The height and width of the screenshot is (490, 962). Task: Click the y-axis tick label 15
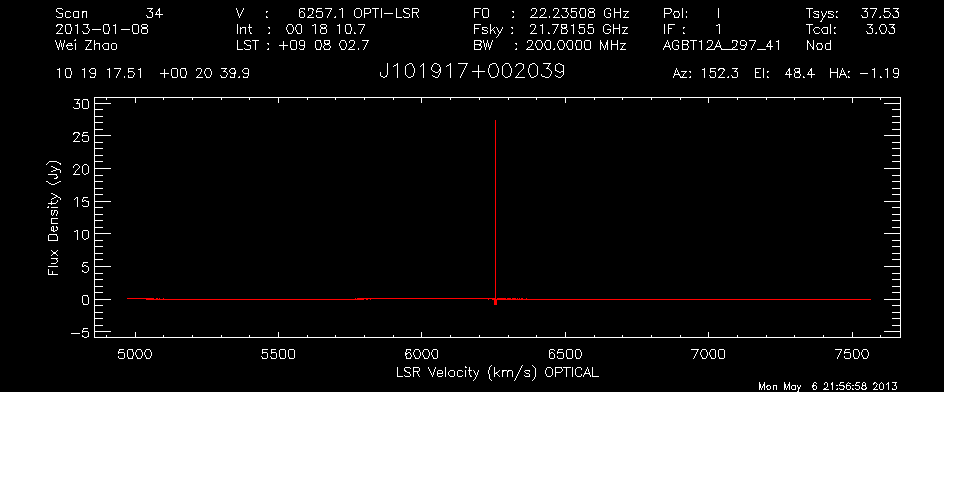click(81, 202)
